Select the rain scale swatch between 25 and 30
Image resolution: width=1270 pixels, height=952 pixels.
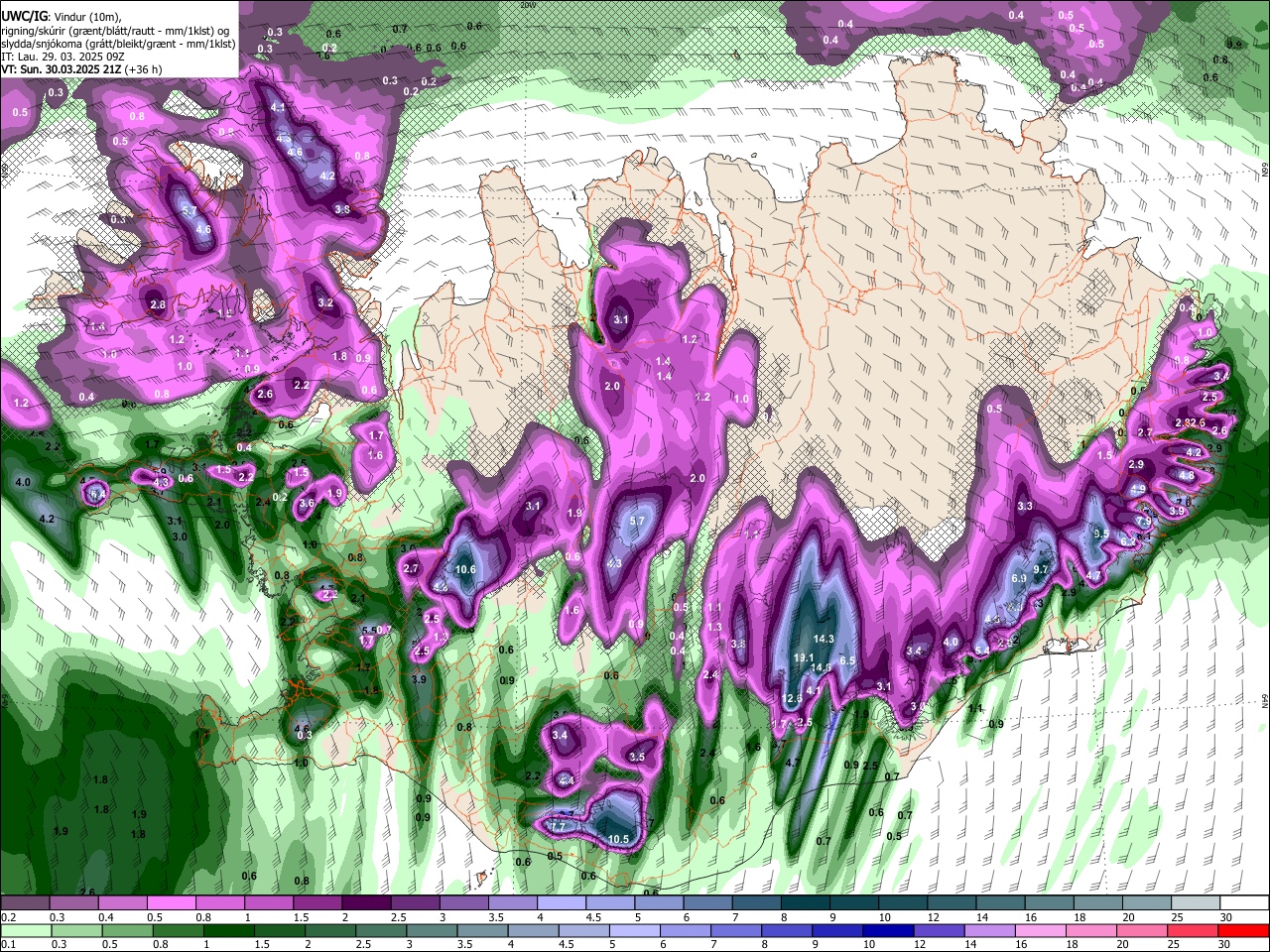[x=1193, y=930]
